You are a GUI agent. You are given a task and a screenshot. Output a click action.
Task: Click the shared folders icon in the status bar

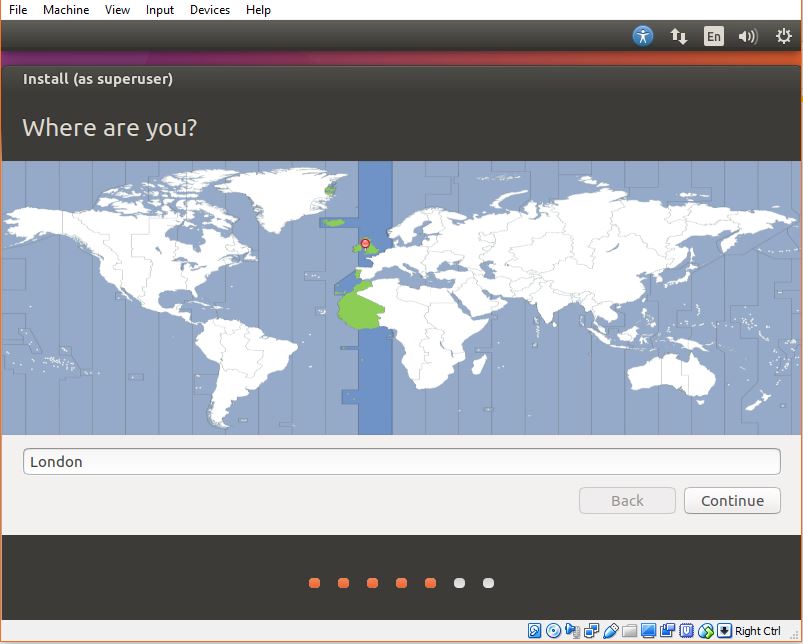[627, 631]
